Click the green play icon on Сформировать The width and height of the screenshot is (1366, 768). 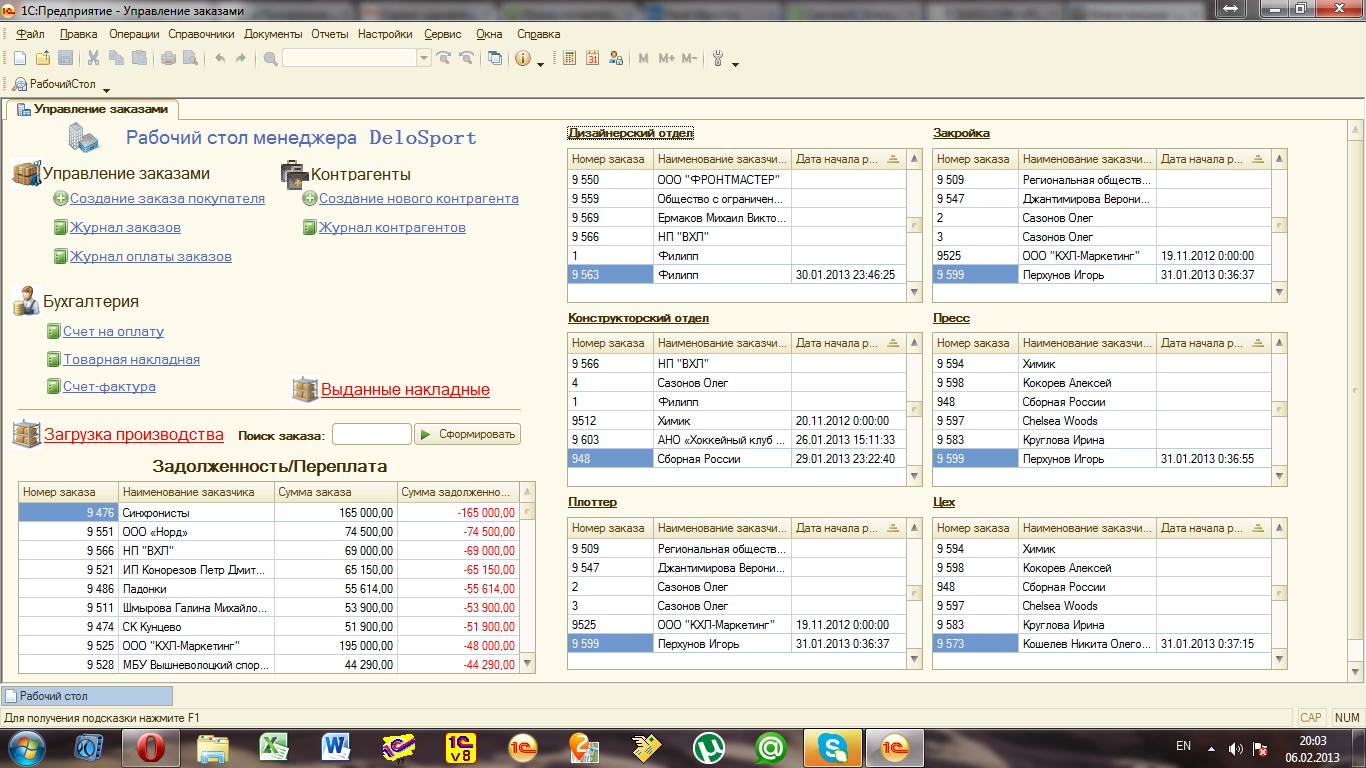point(425,435)
